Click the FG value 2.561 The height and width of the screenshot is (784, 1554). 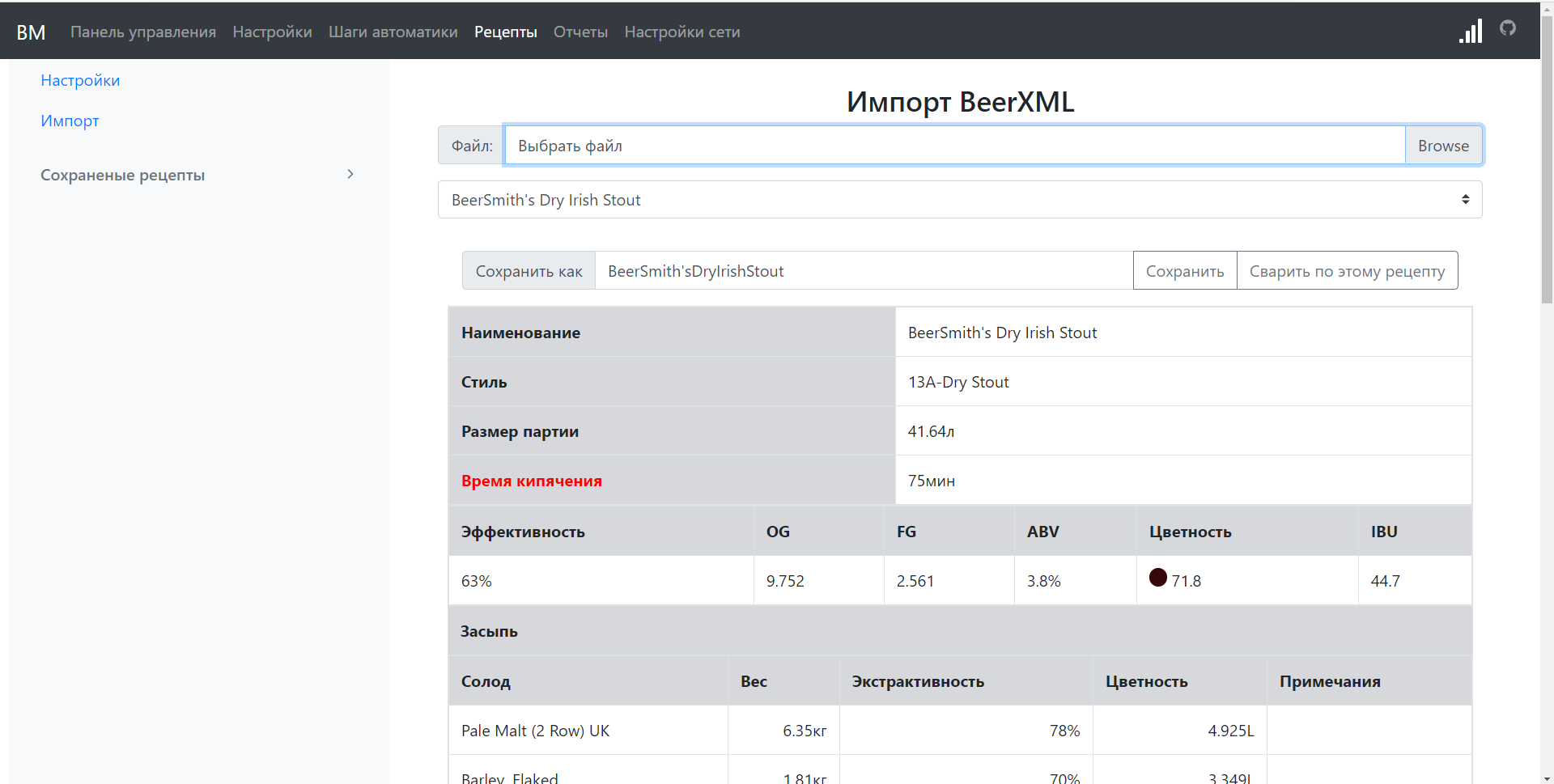tap(915, 581)
